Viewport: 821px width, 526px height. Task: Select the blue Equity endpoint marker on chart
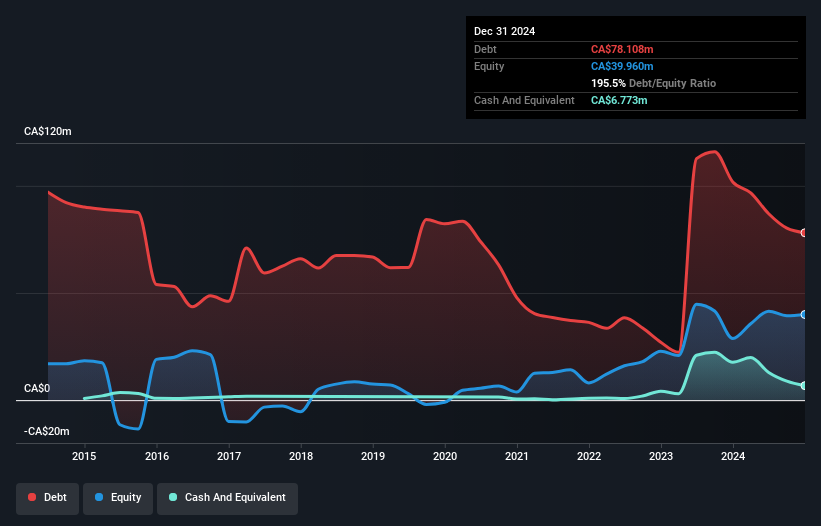pyautogui.click(x=804, y=315)
